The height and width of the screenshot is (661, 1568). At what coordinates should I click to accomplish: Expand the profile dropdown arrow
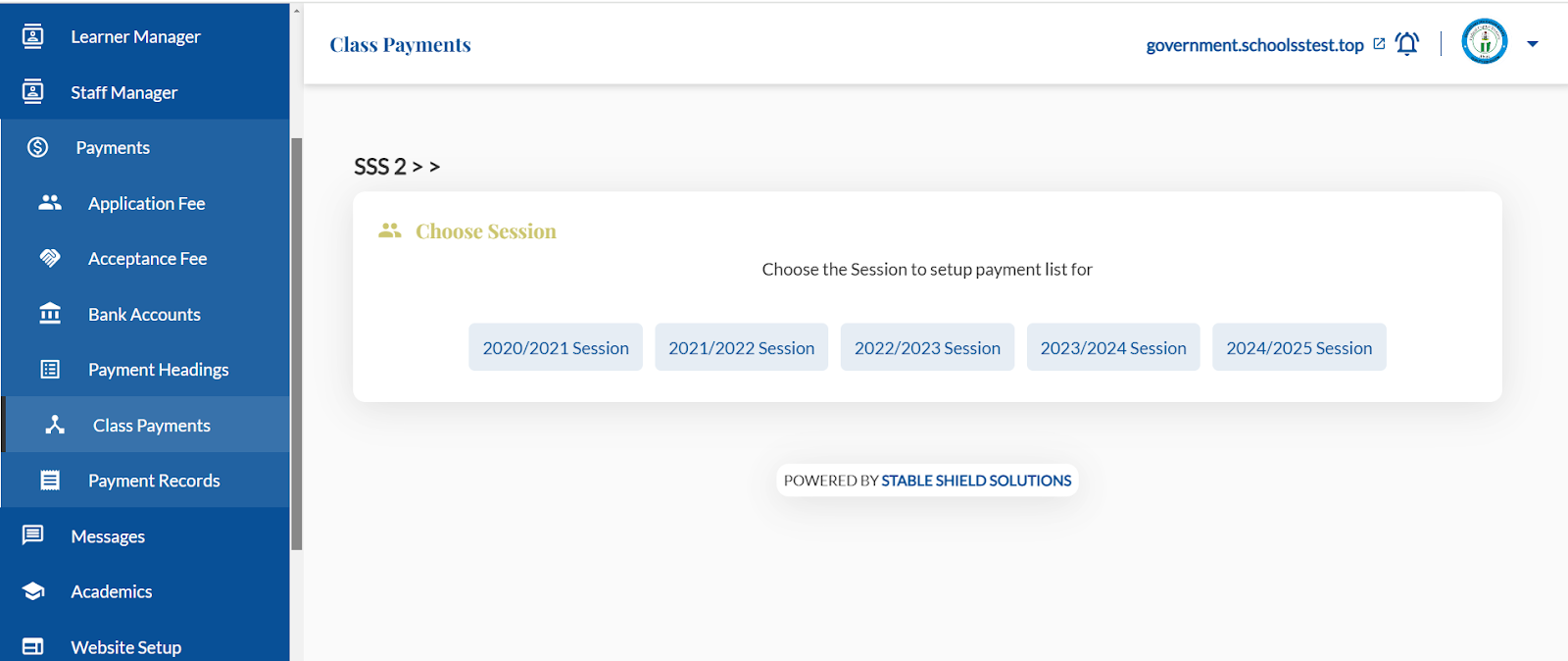1533,44
